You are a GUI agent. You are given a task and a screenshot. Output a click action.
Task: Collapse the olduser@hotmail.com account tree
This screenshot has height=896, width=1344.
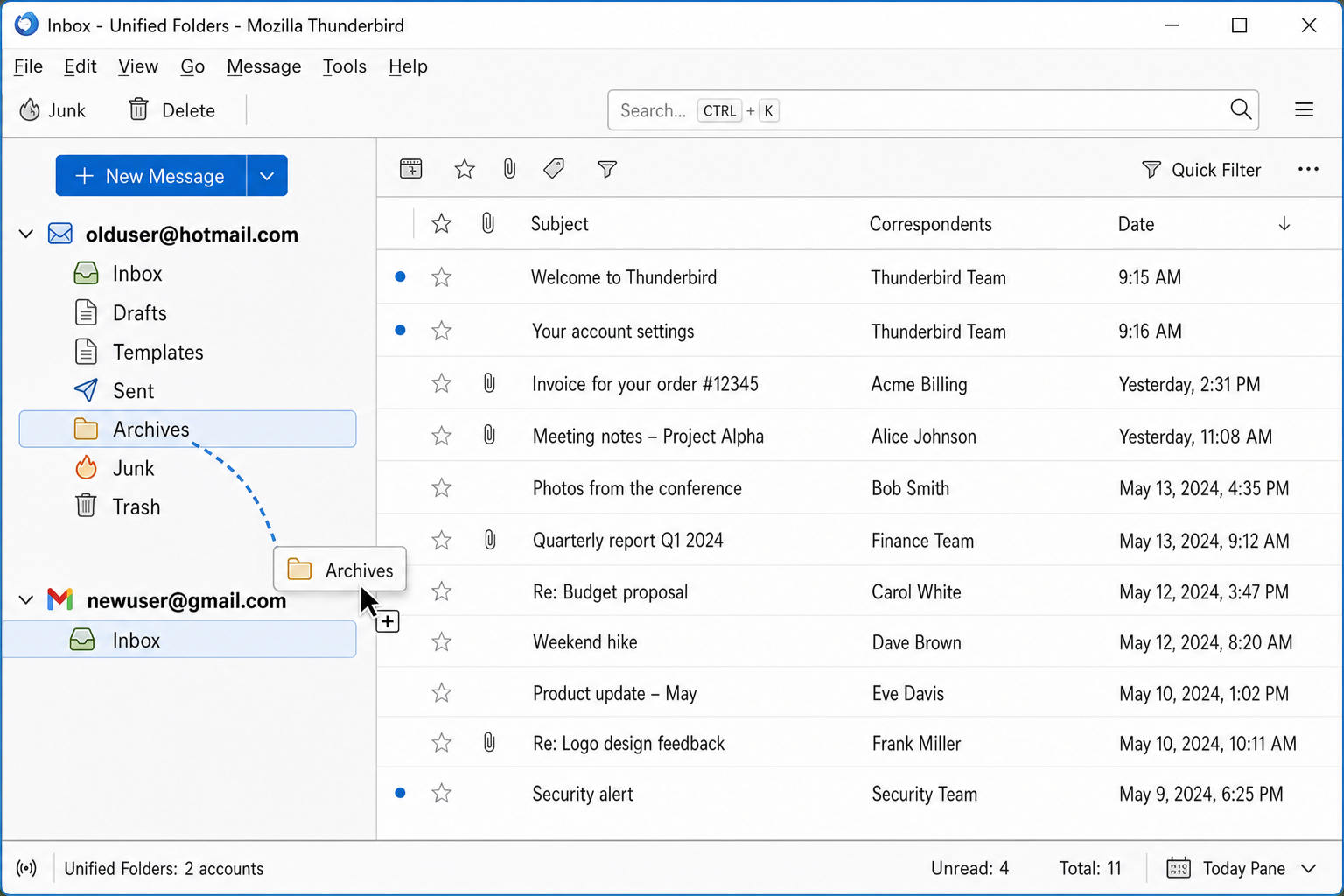(x=26, y=234)
